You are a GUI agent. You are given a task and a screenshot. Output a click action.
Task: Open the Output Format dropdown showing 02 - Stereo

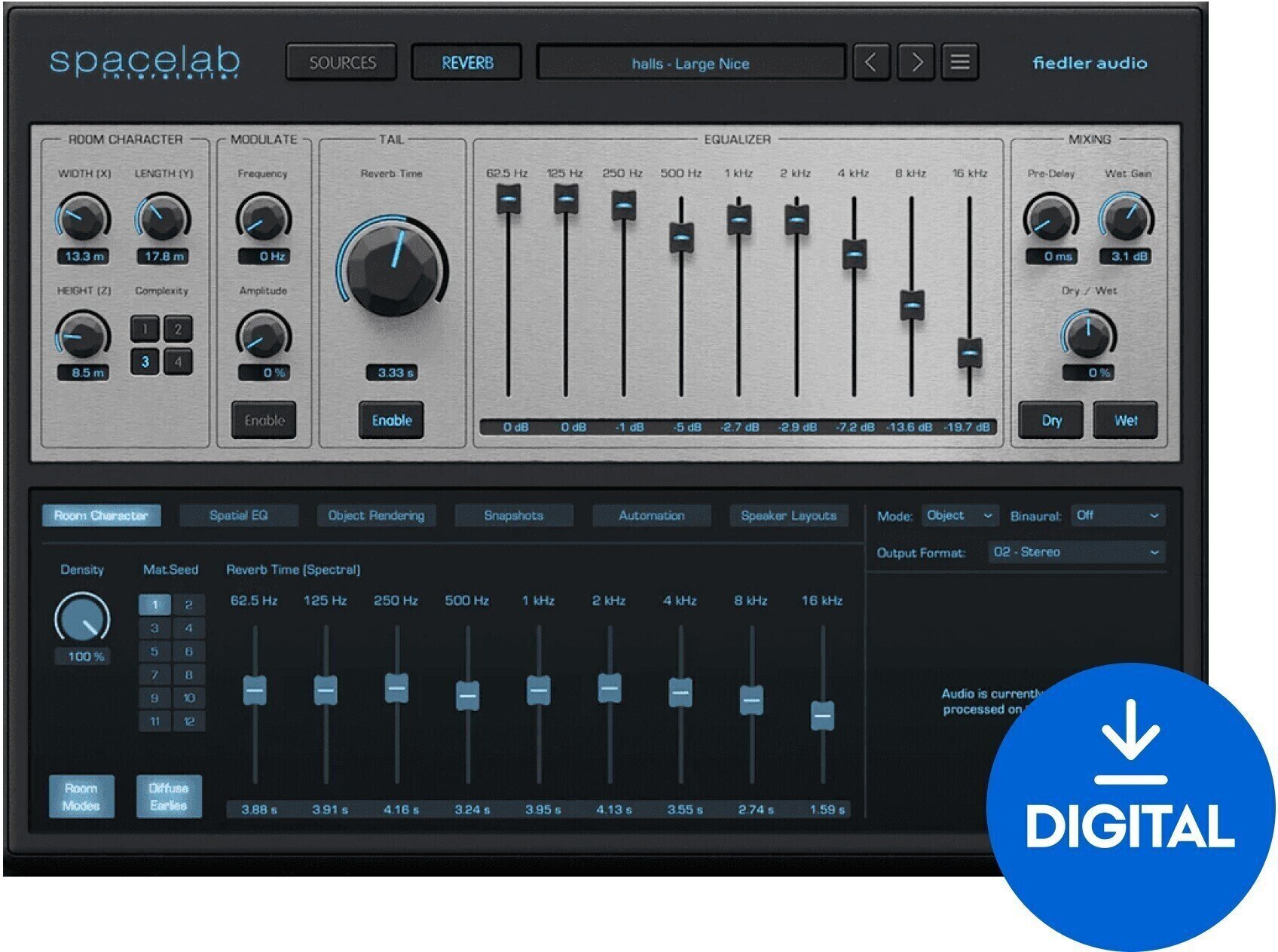coord(1076,552)
